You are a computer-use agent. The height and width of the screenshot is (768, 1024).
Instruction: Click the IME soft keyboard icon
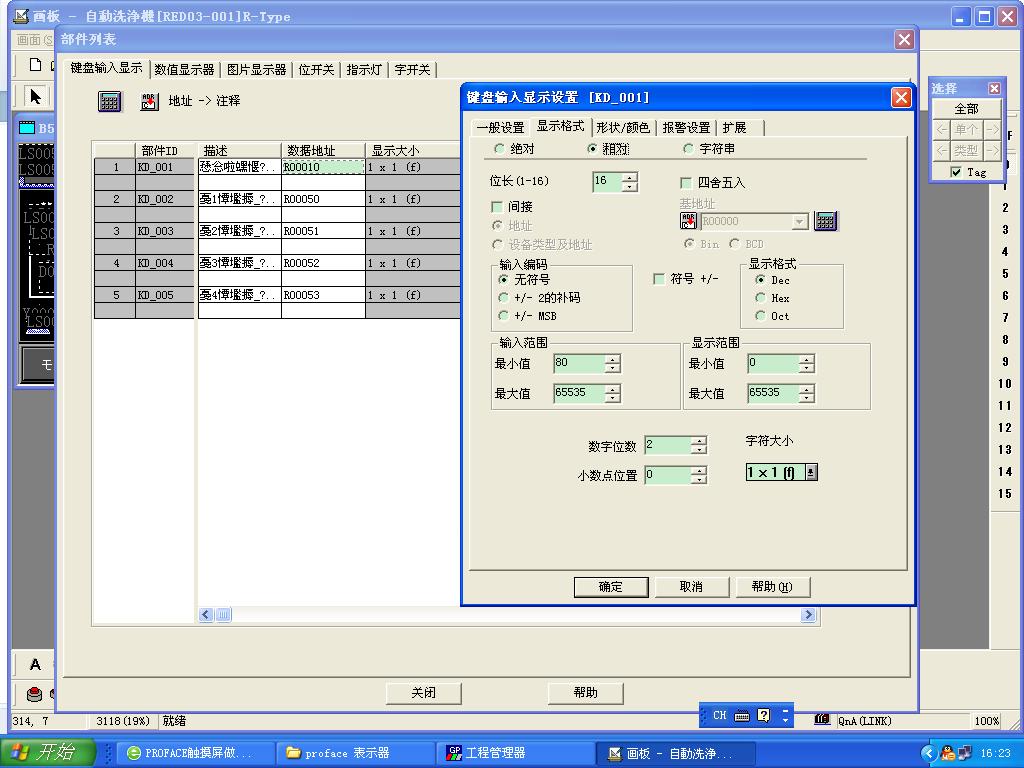[742, 716]
